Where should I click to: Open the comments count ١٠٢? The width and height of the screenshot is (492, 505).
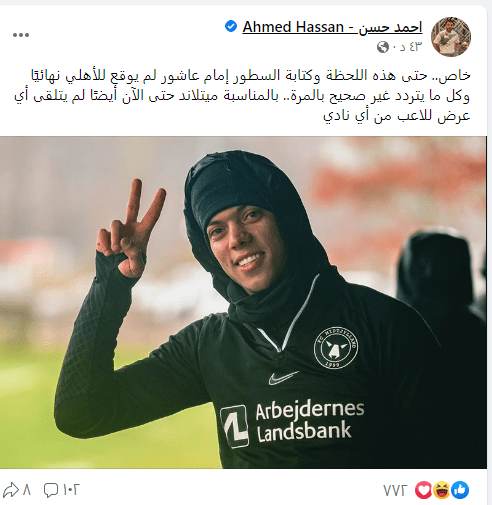[71, 490]
